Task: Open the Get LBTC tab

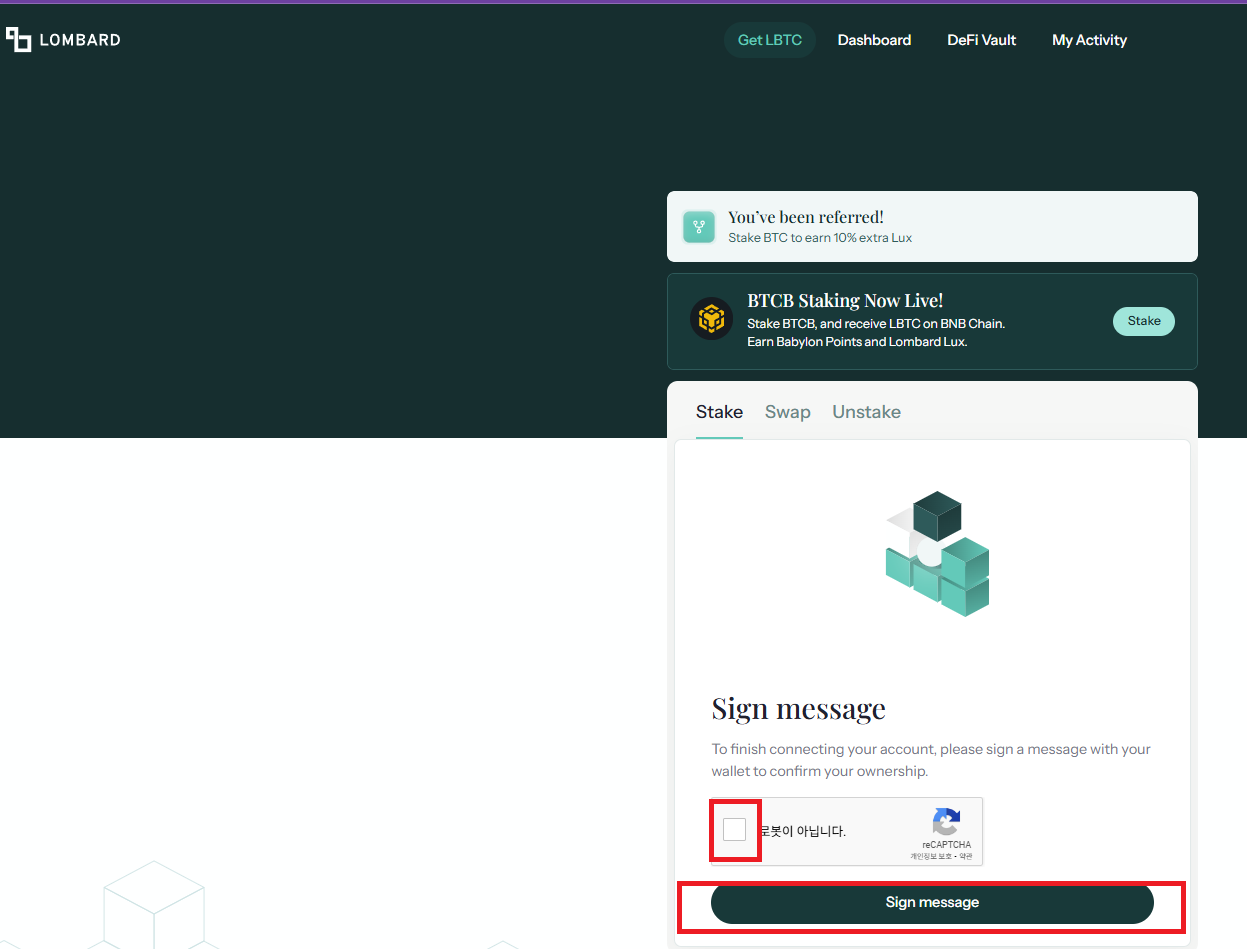Action: pyautogui.click(x=770, y=40)
